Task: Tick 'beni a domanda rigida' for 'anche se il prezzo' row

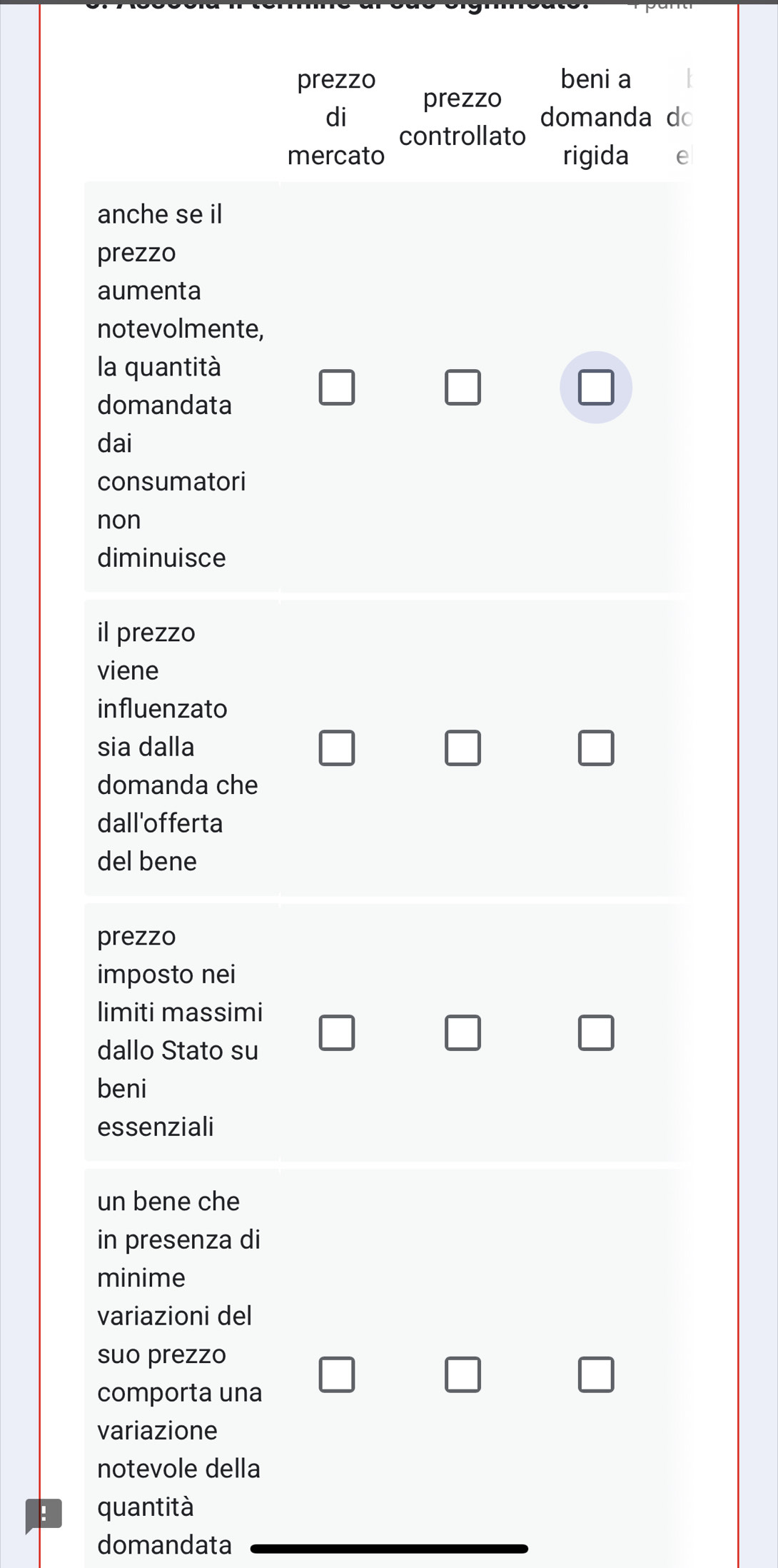Action: pos(596,387)
